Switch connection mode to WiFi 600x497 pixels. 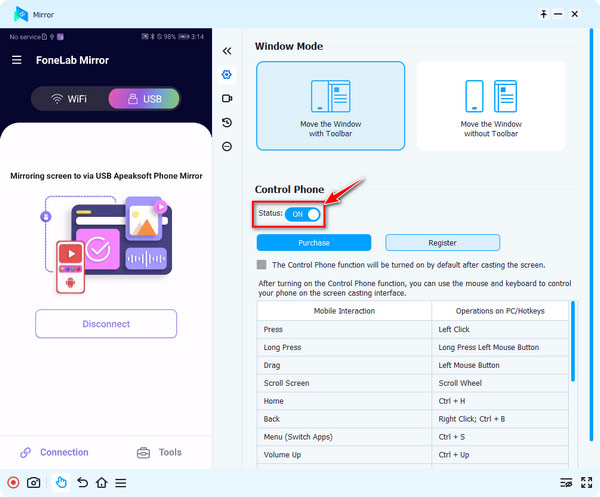pos(70,99)
